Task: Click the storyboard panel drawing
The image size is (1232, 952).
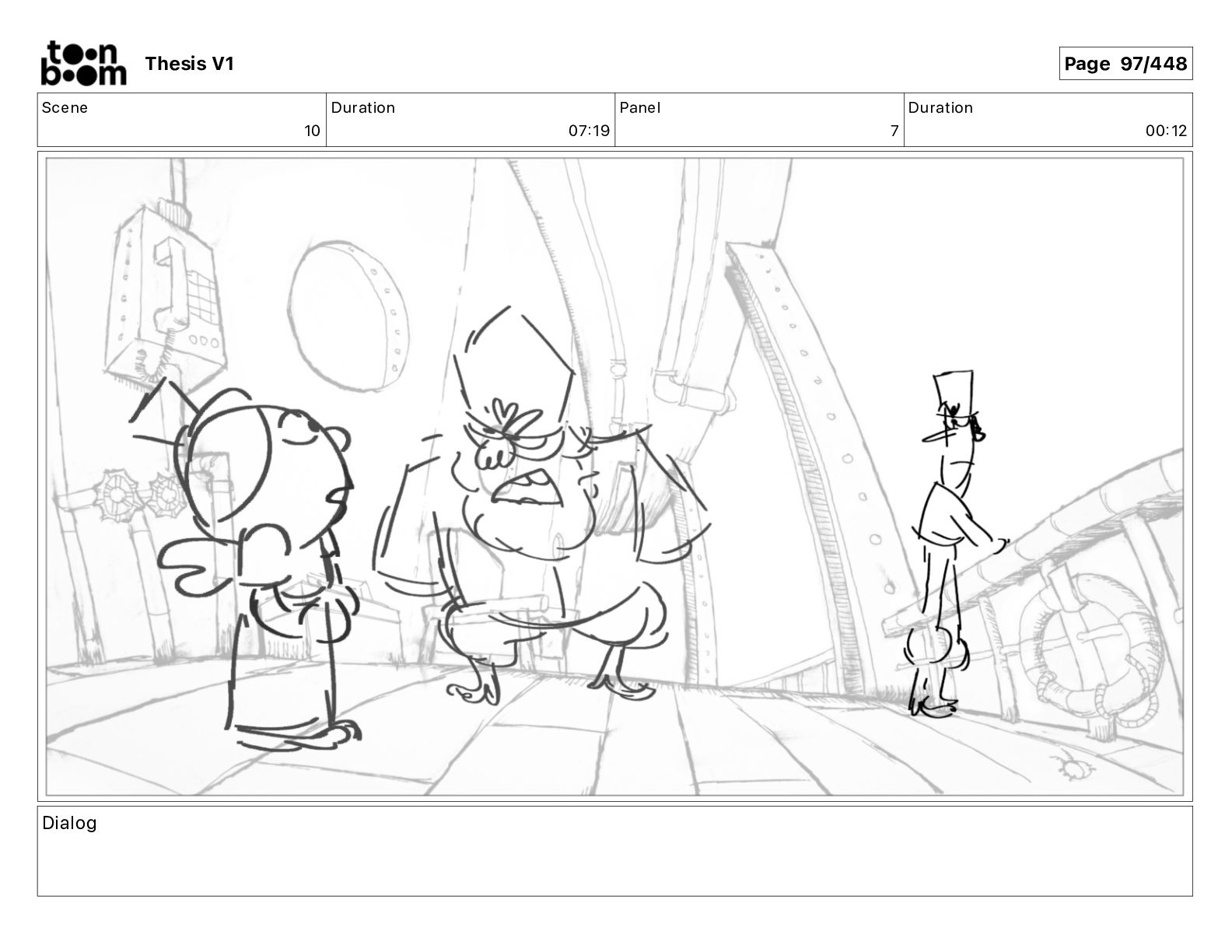Action: (x=614, y=477)
